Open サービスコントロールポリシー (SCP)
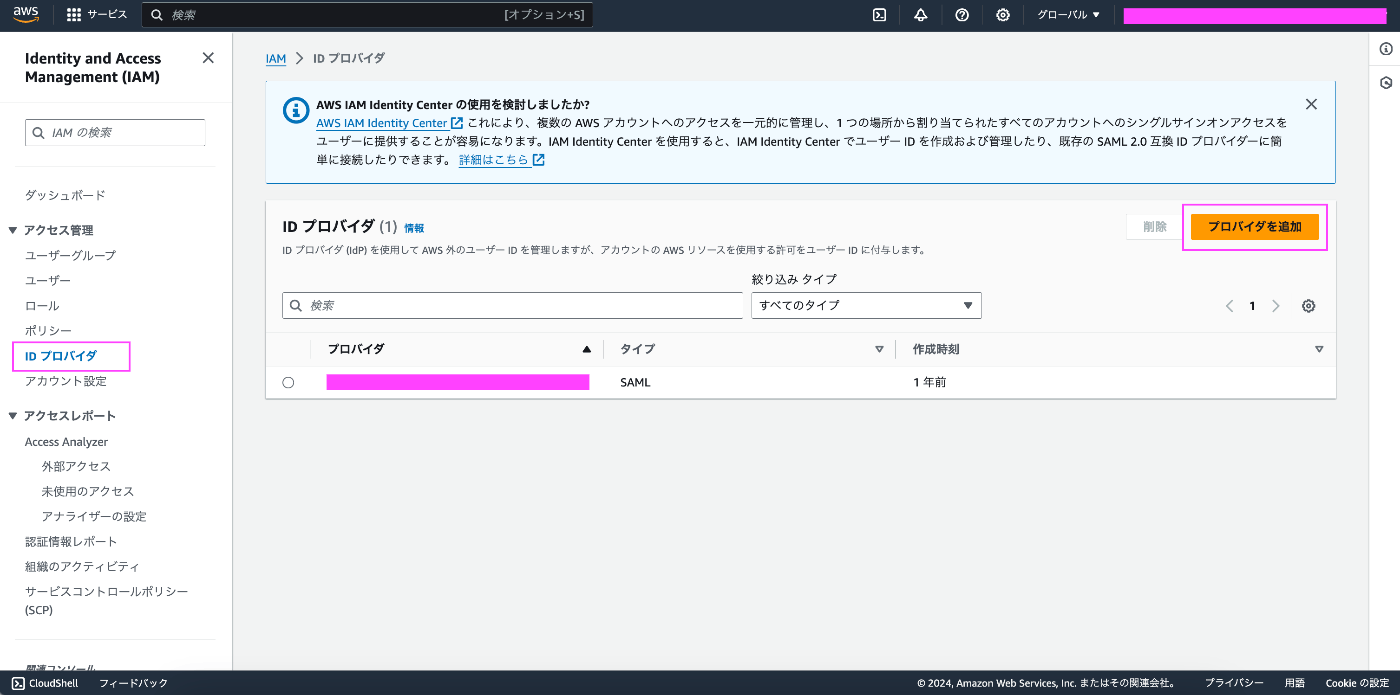 click(106, 600)
